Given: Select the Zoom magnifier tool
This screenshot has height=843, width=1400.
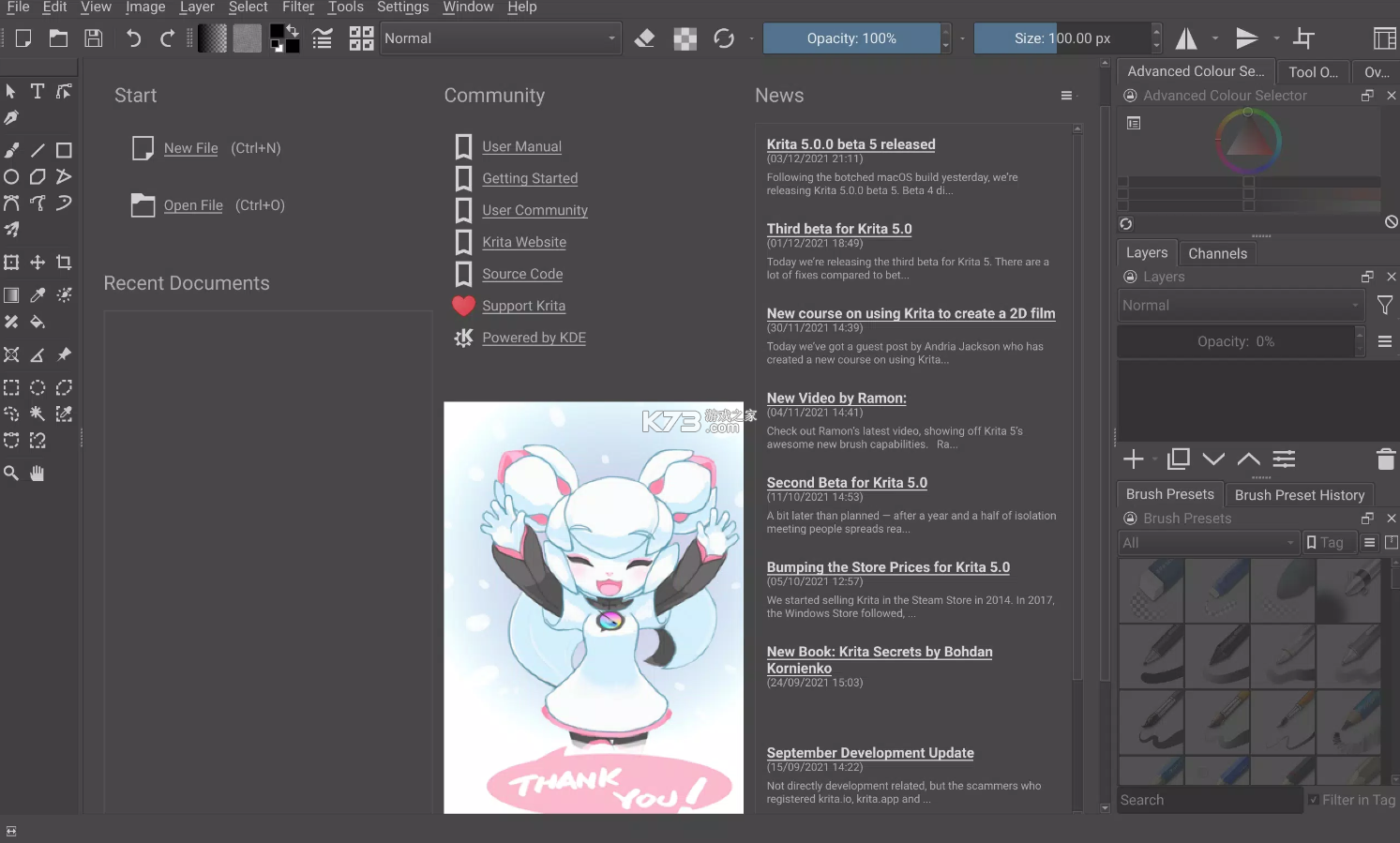Looking at the screenshot, I should pyautogui.click(x=11, y=474).
